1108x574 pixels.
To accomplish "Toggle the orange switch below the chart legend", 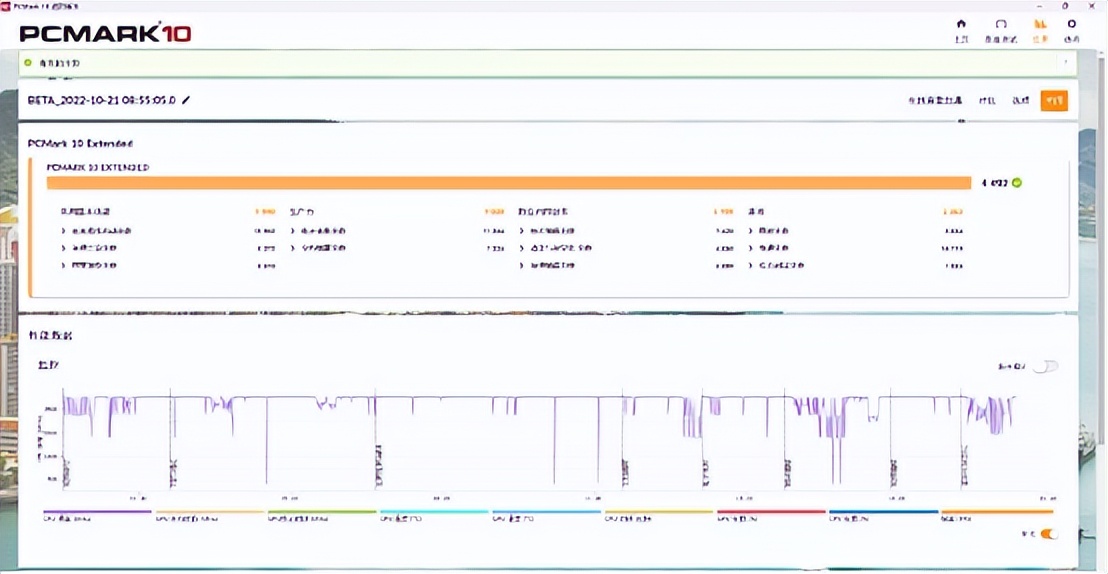I will (x=1049, y=534).
